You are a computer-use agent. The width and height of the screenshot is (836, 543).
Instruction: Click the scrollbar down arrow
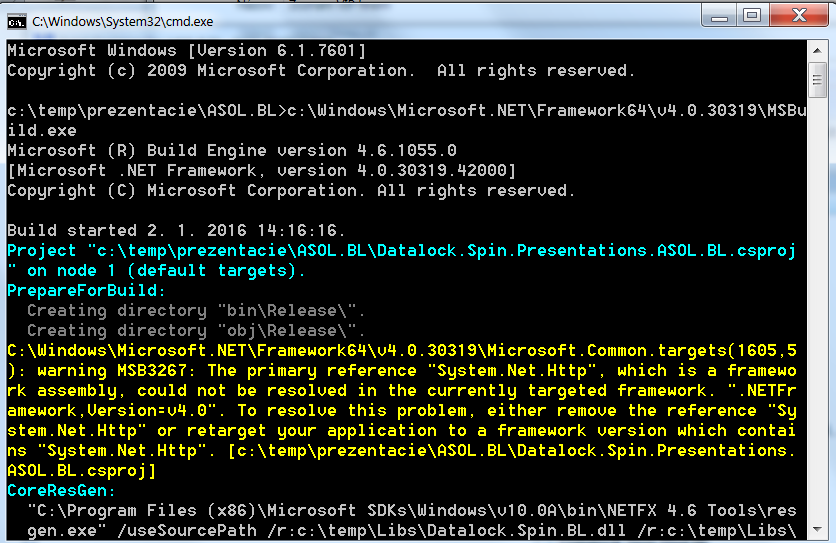[817, 530]
